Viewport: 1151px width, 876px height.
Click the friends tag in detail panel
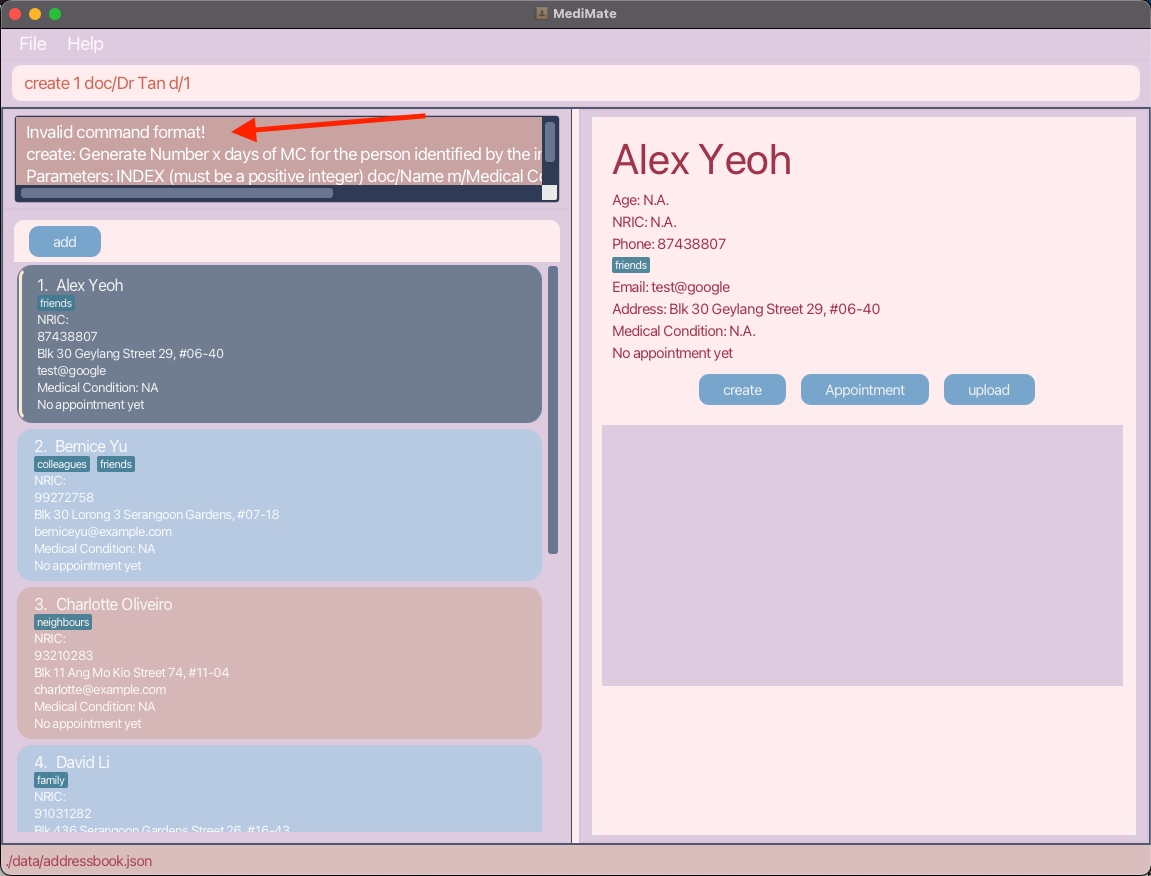[x=631, y=265]
